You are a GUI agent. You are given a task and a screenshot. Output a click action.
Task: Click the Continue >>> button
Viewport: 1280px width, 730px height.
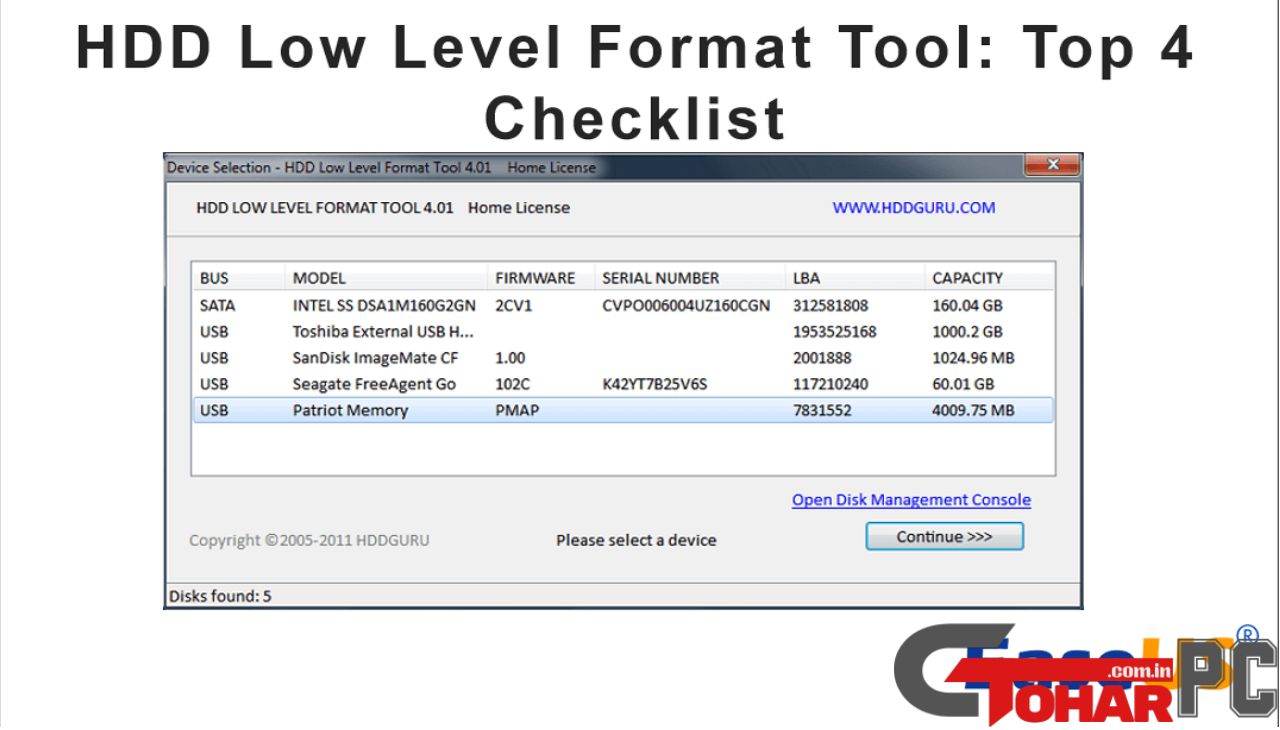(944, 537)
